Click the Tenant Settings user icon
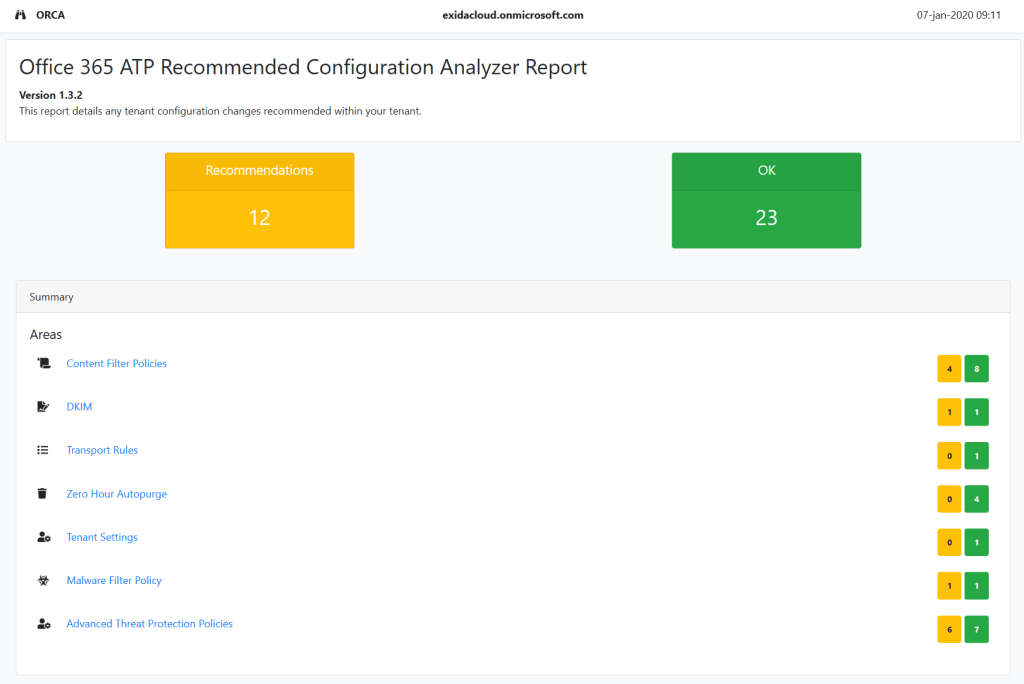Viewport: 1024px width, 684px height. pyautogui.click(x=44, y=537)
